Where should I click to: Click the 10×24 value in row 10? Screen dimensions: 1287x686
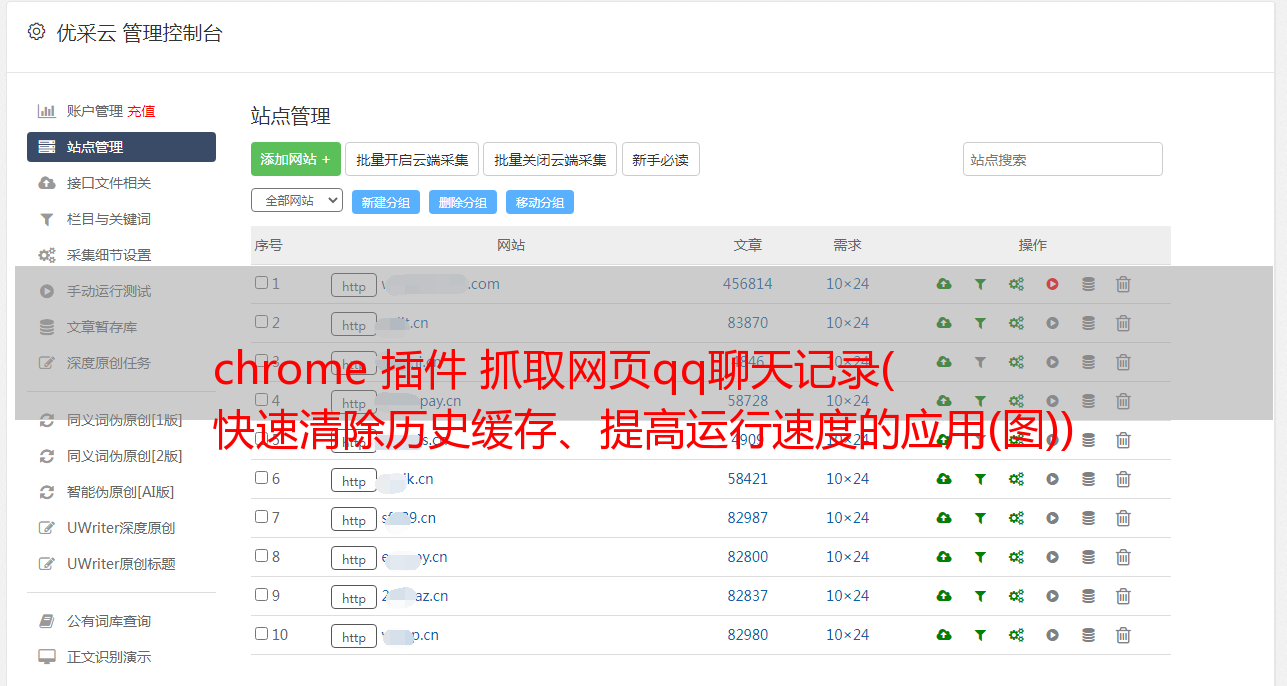pyautogui.click(x=847, y=635)
